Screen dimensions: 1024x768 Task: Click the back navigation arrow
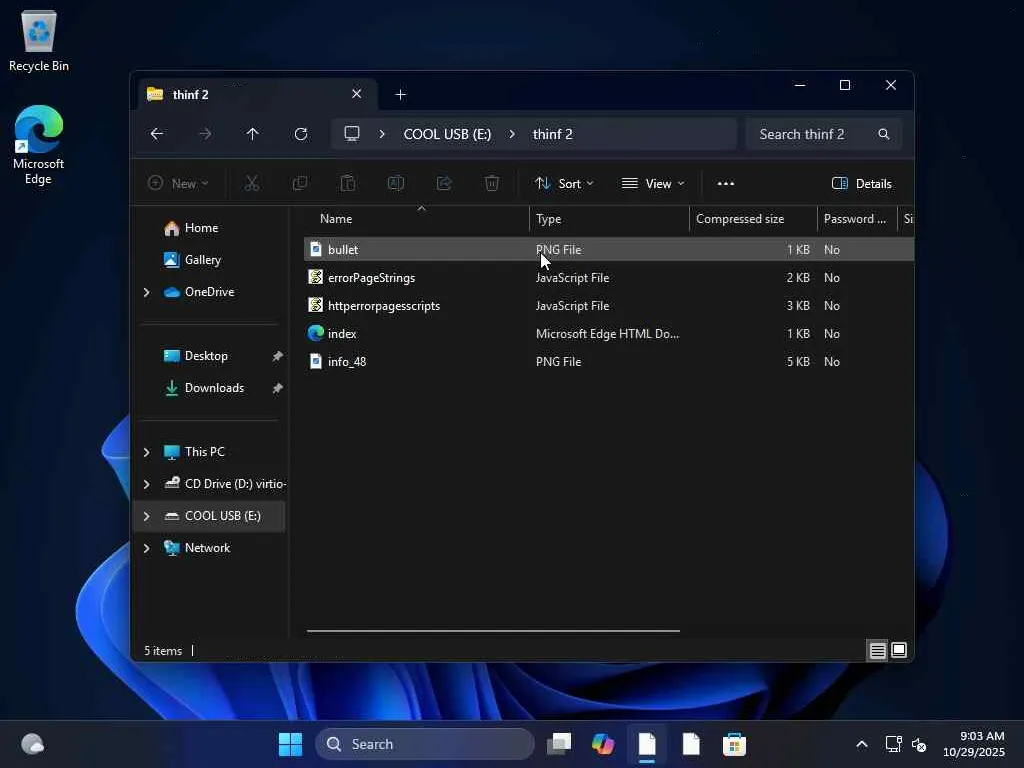(x=157, y=134)
